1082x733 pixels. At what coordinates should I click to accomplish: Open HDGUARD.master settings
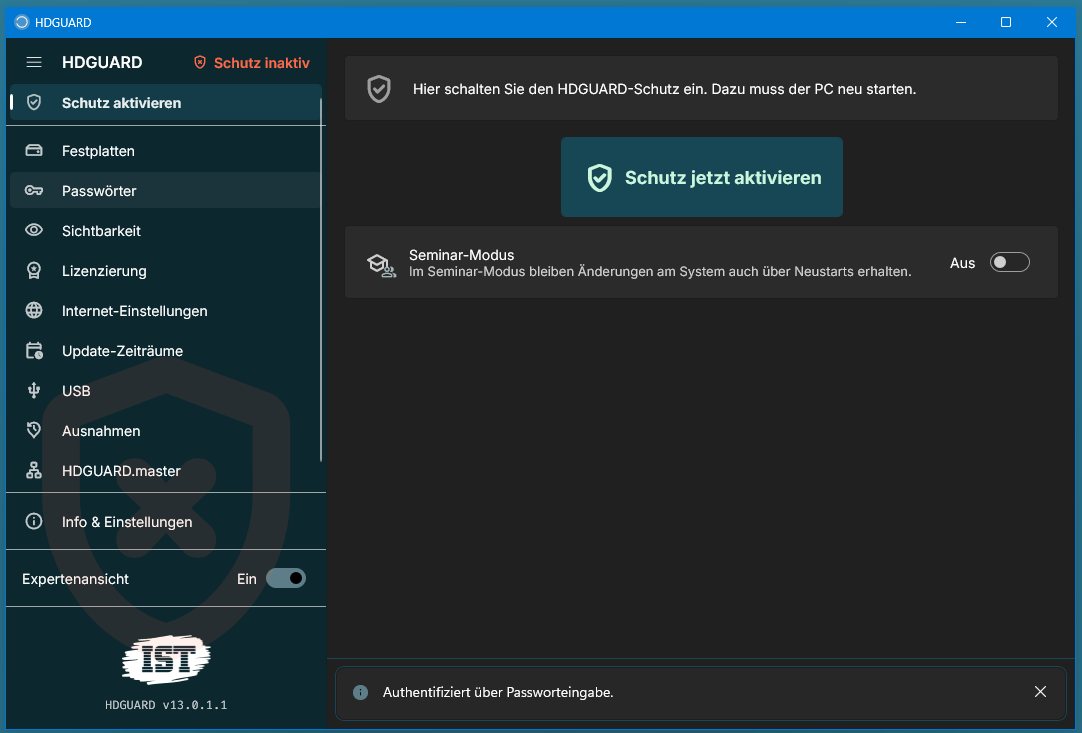[166, 471]
